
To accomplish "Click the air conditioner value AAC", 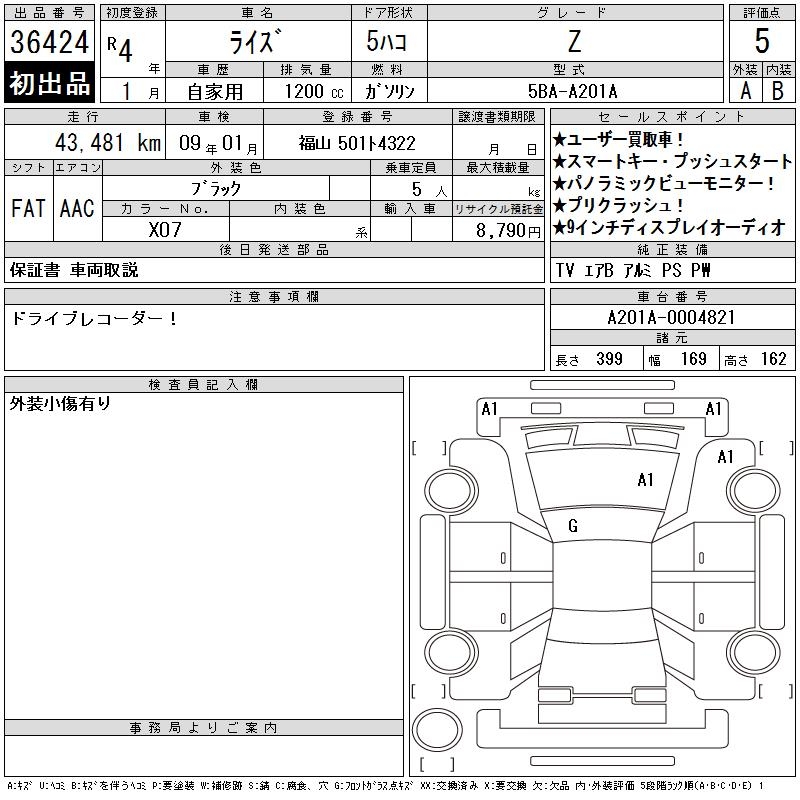I will (77, 208).
